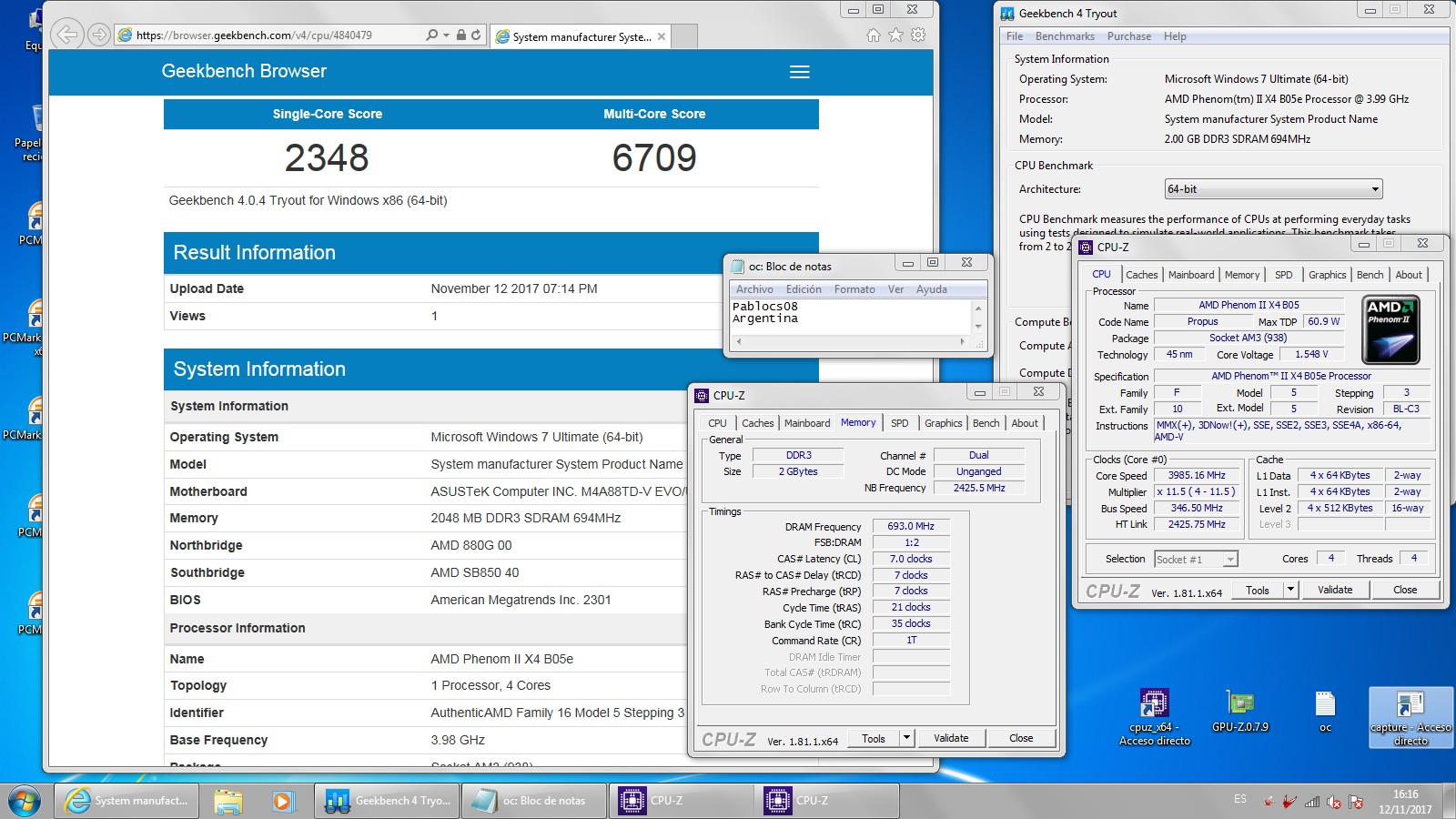Click the ES language indicator in tray
The image size is (1456, 819).
1240,799
